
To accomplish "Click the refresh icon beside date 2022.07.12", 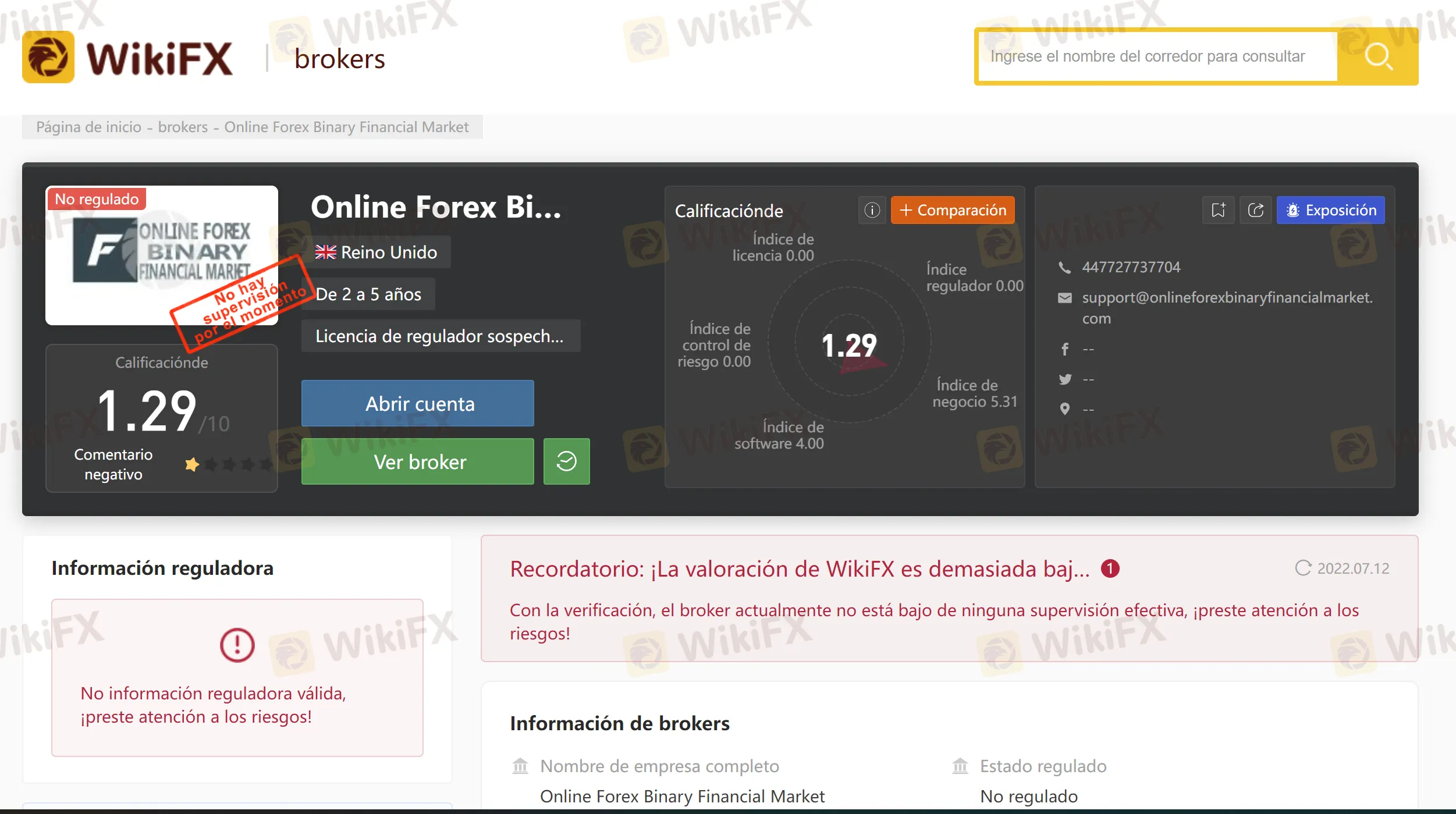I will click(x=1303, y=568).
